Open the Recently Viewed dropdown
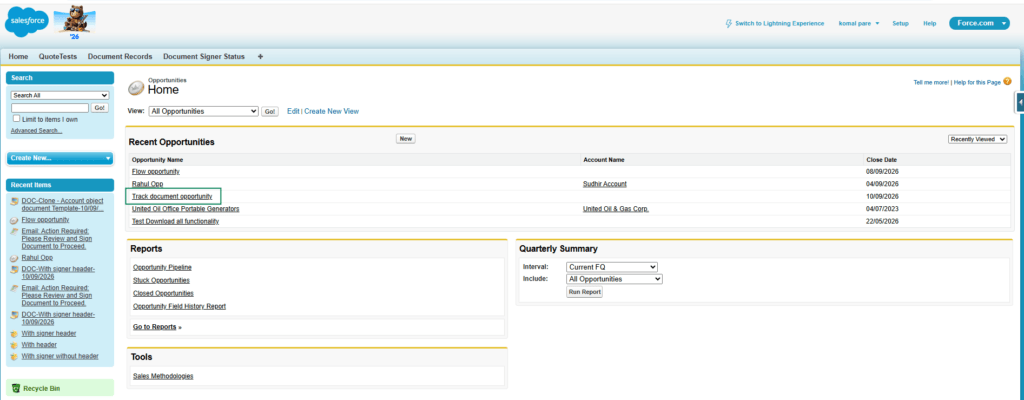 pos(978,139)
